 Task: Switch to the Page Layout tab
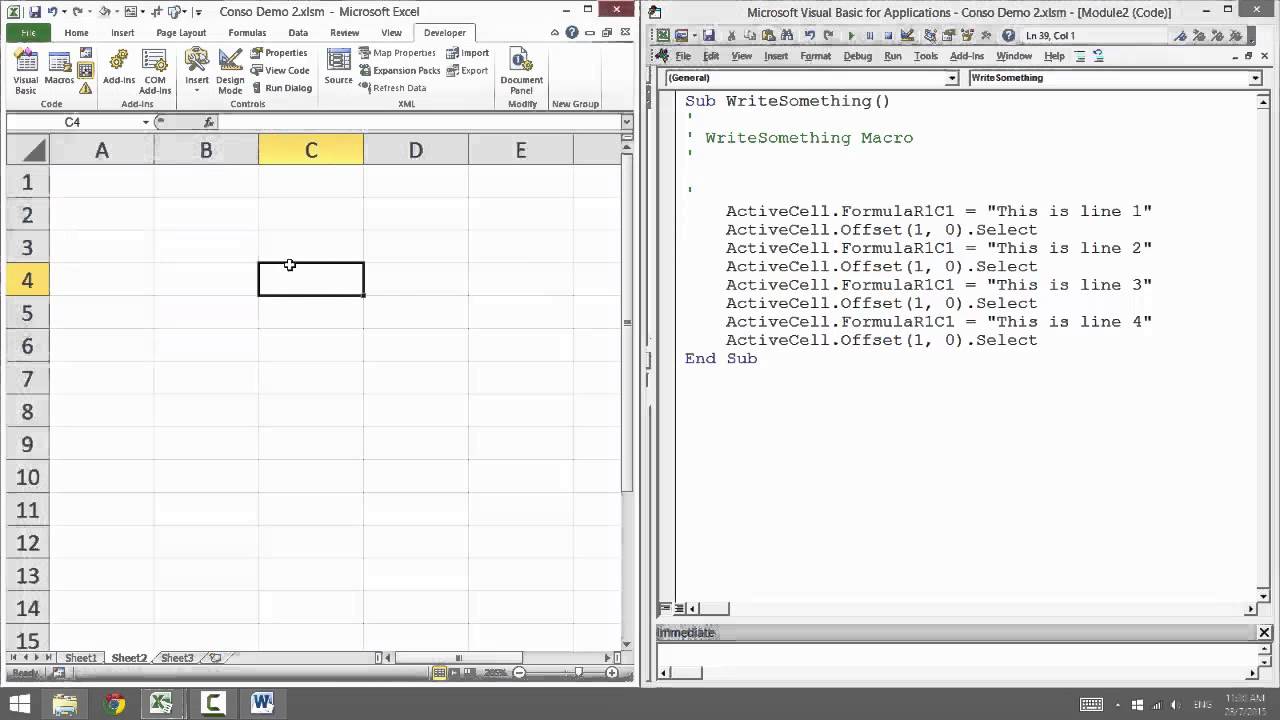[181, 33]
